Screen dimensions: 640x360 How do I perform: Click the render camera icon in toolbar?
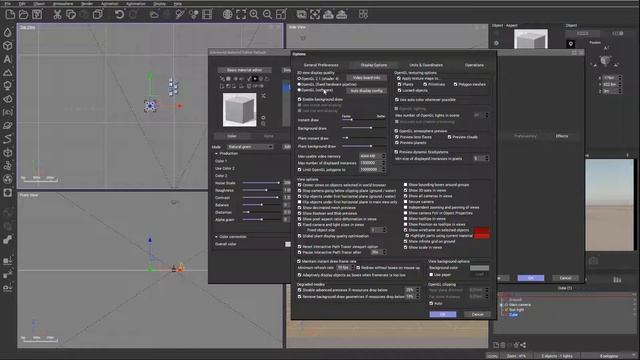click(x=301, y=15)
